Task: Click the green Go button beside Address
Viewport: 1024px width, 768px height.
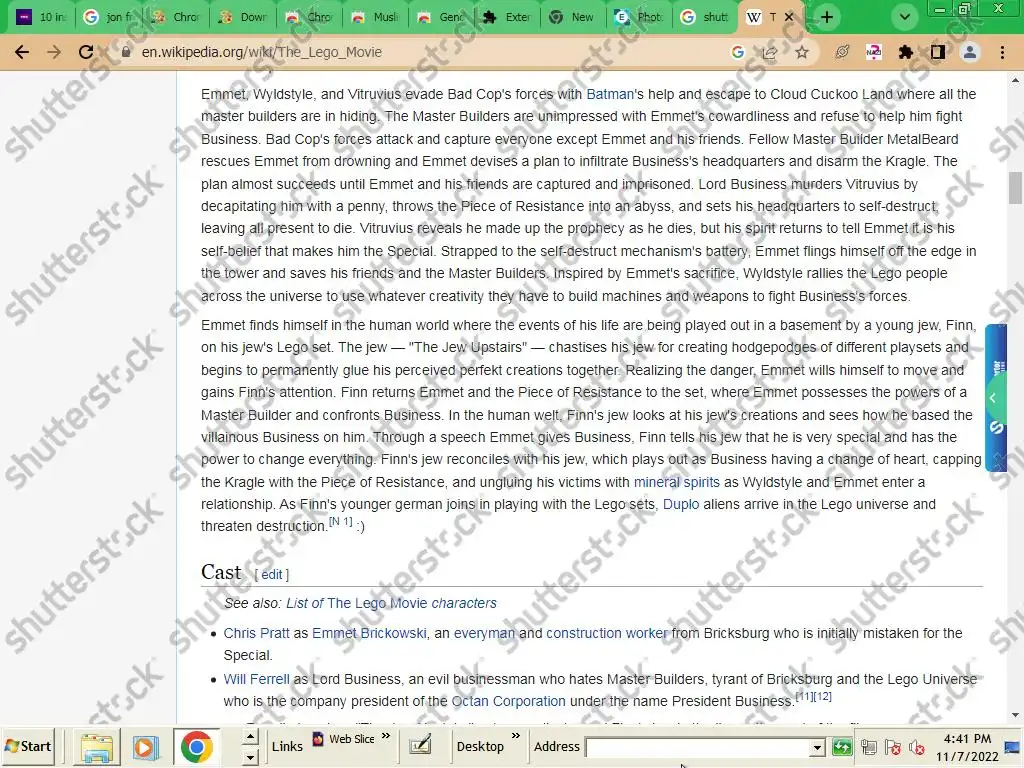Action: (842, 747)
